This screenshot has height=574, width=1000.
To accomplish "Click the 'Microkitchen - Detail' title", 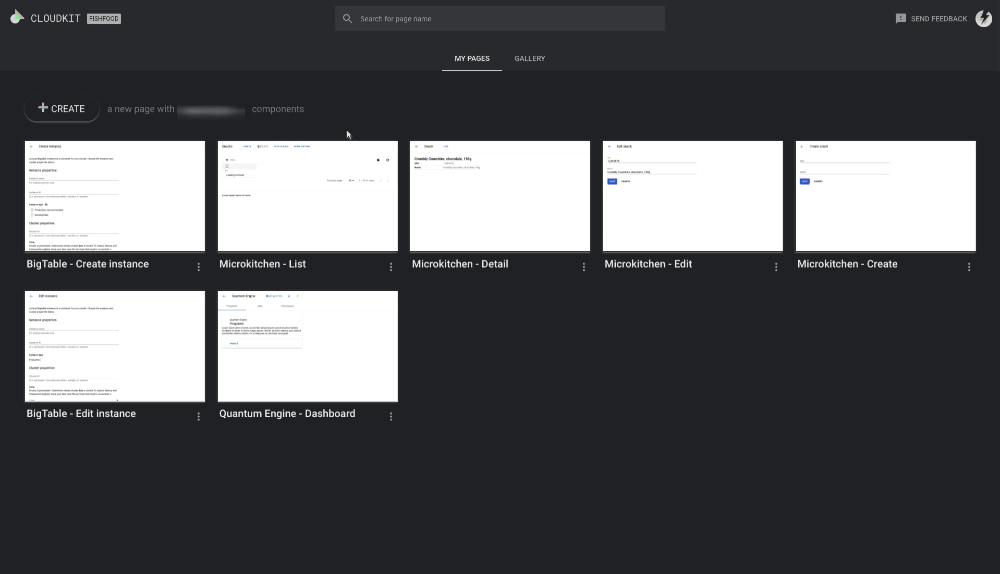I will click(x=460, y=264).
